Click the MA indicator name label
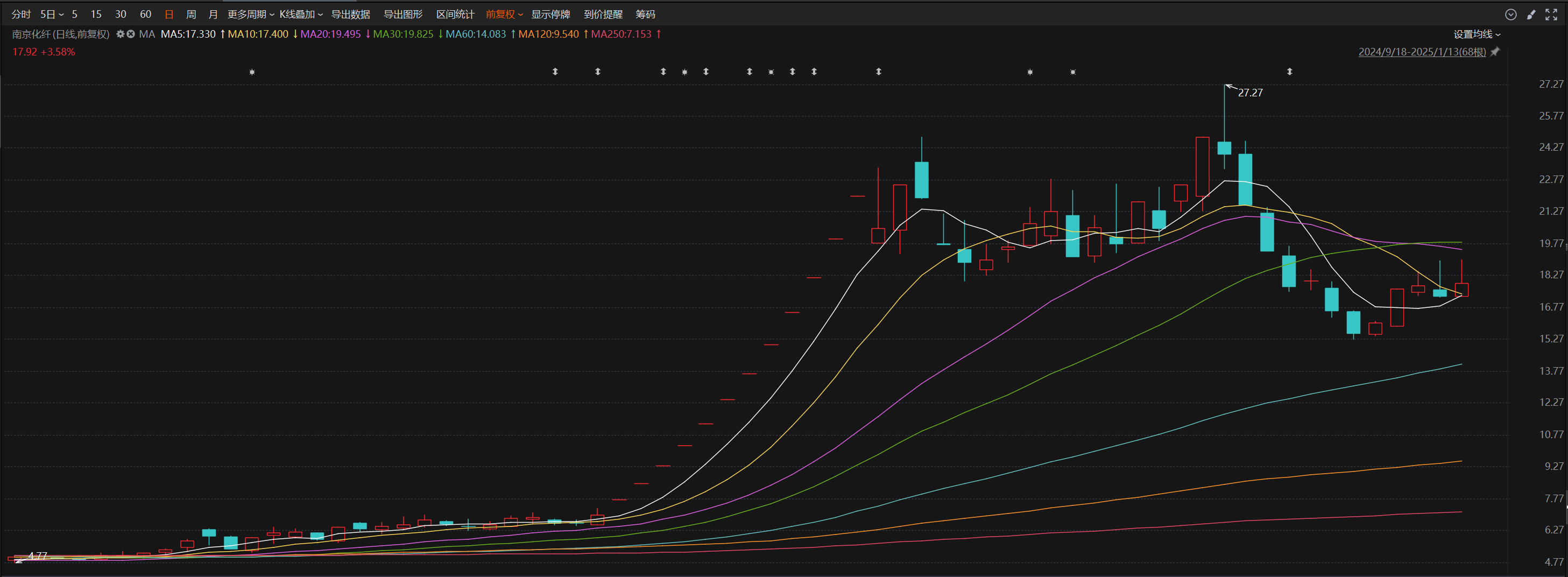The height and width of the screenshot is (577, 1568). pos(147,34)
